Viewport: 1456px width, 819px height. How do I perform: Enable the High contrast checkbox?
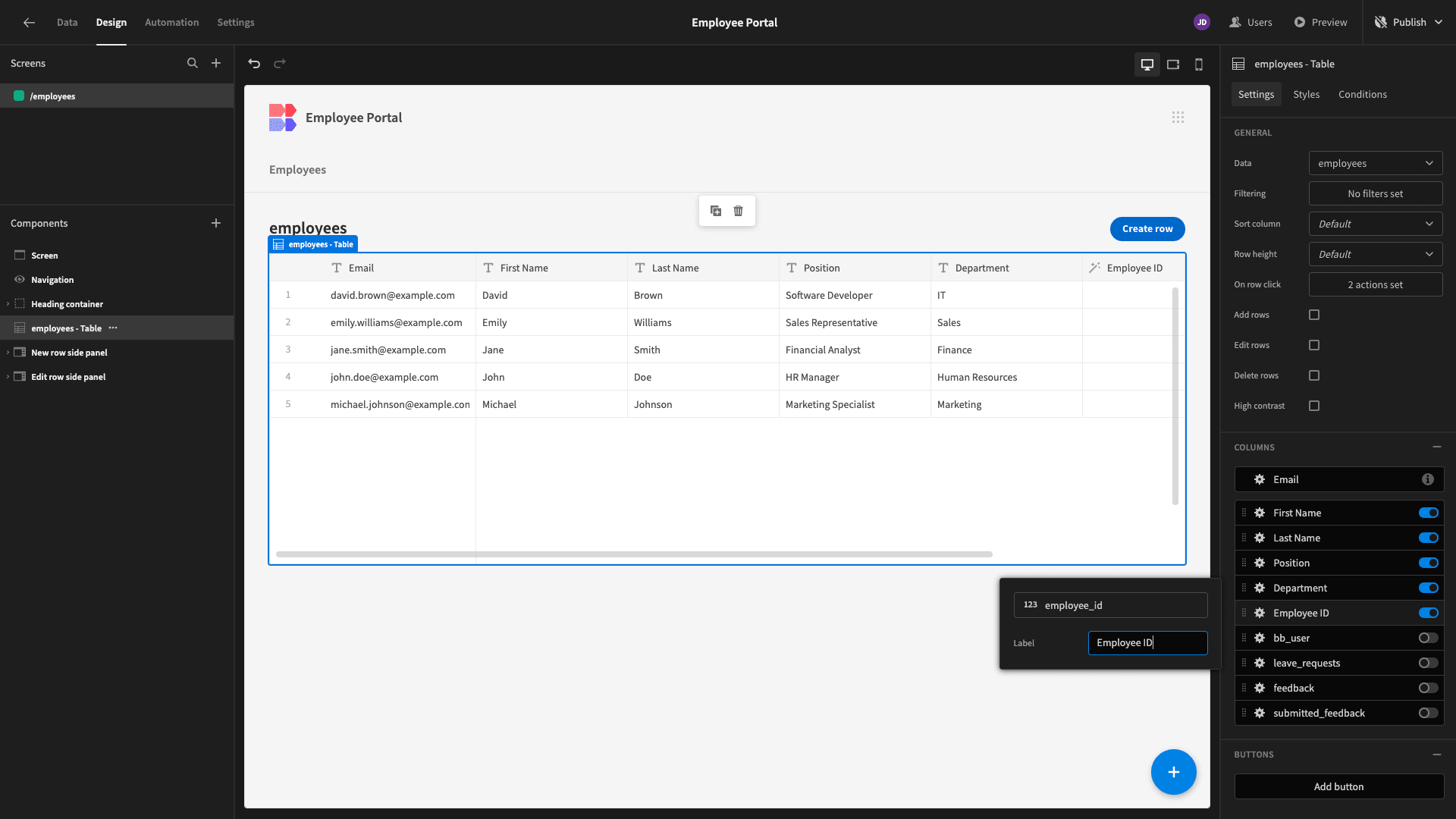point(1314,406)
